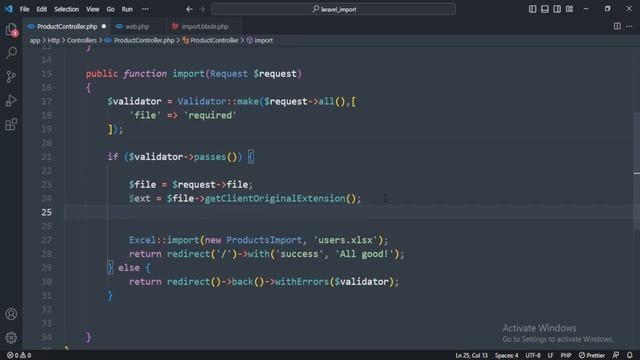Screen dimensions: 640x360
Task: Open the Run menu
Action: click(x=127, y=9)
